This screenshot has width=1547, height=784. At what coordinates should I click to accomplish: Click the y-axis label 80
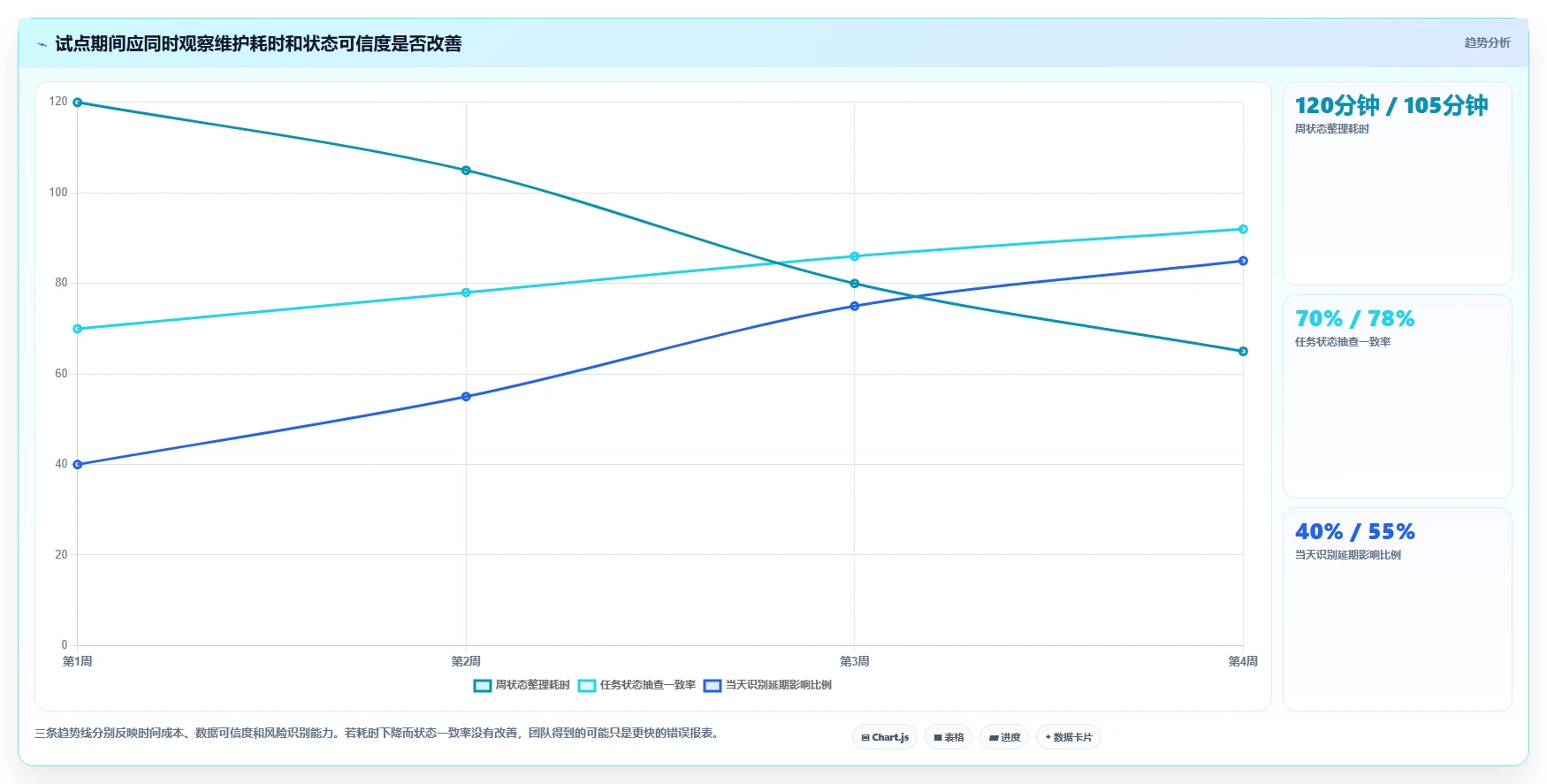click(61, 283)
